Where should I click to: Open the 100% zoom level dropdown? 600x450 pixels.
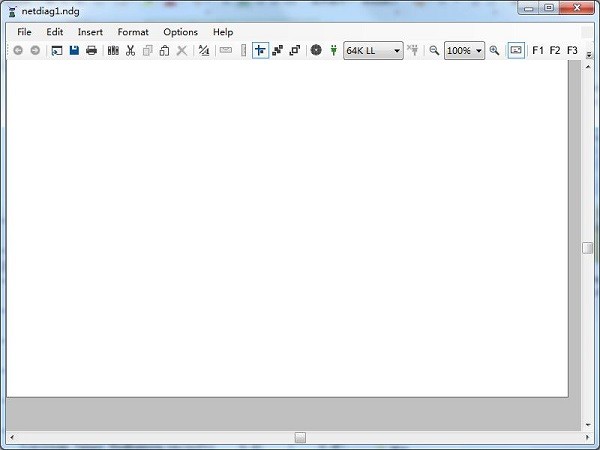[464, 51]
